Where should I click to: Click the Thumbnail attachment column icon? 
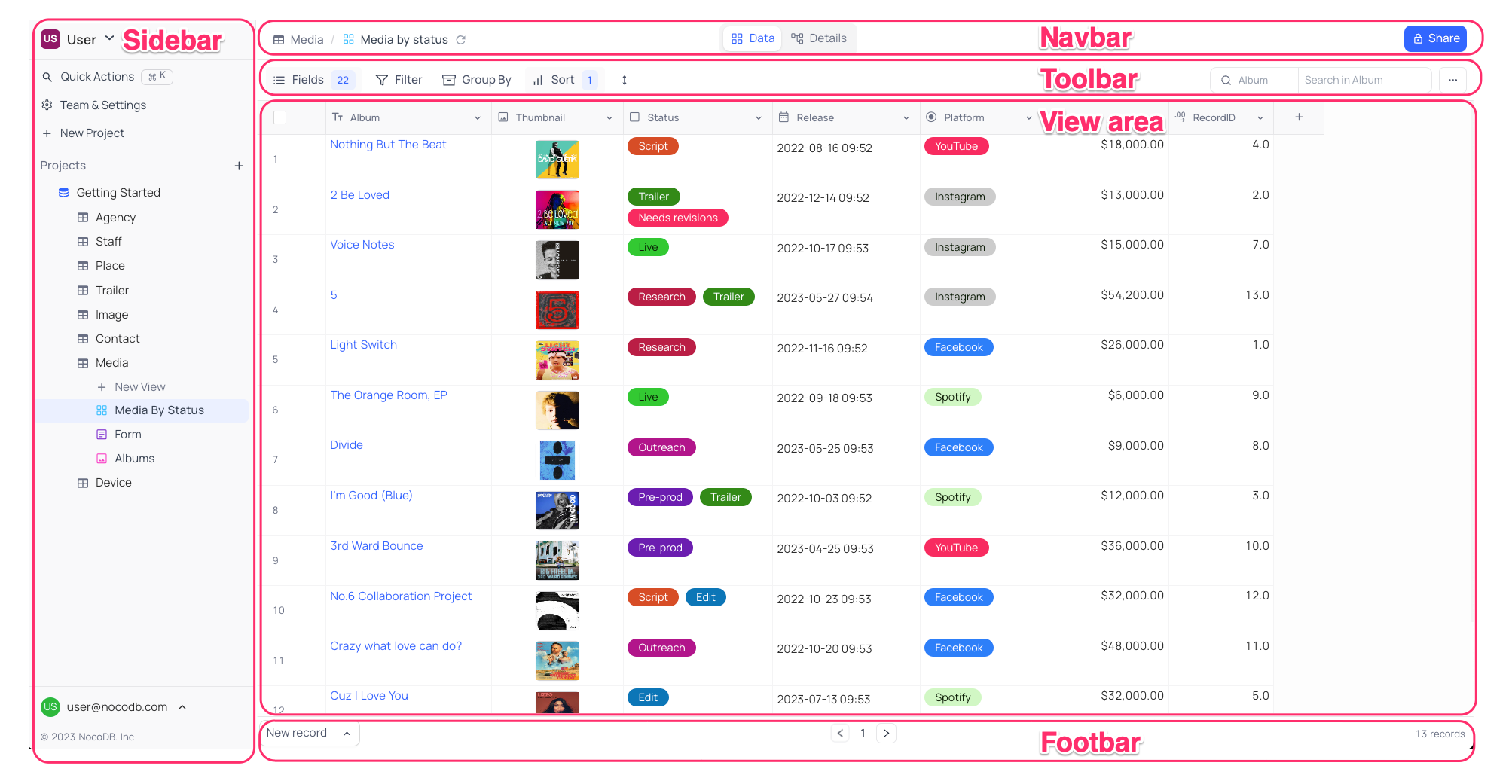(x=503, y=117)
